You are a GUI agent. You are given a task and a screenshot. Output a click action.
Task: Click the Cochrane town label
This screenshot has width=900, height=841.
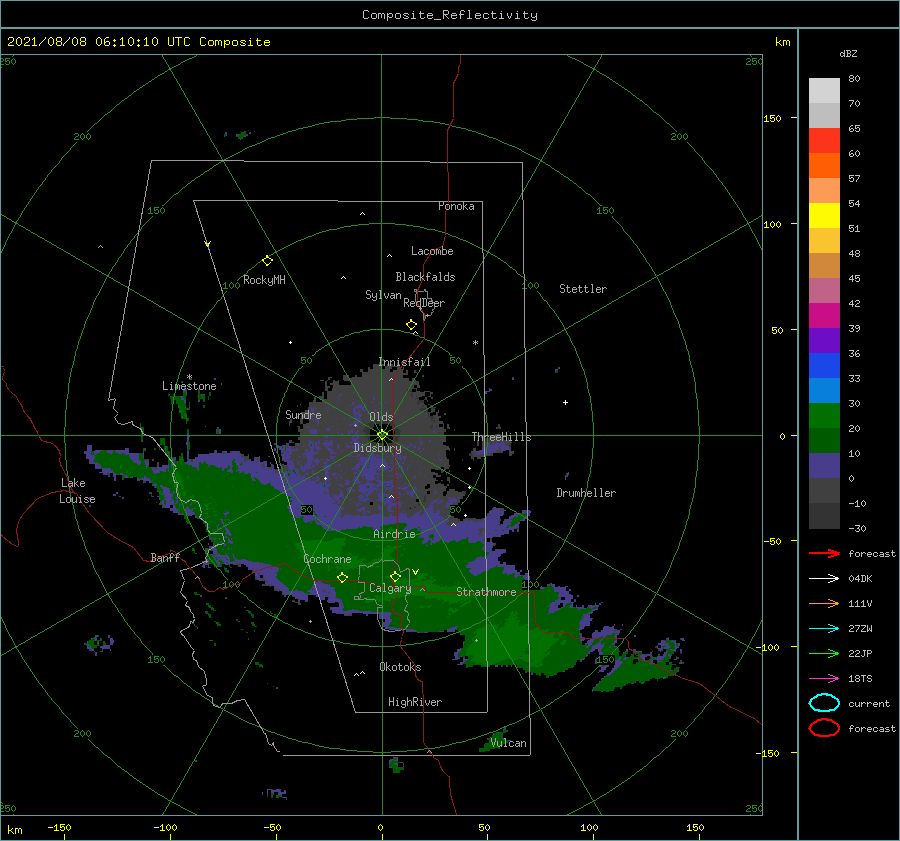pyautogui.click(x=327, y=559)
